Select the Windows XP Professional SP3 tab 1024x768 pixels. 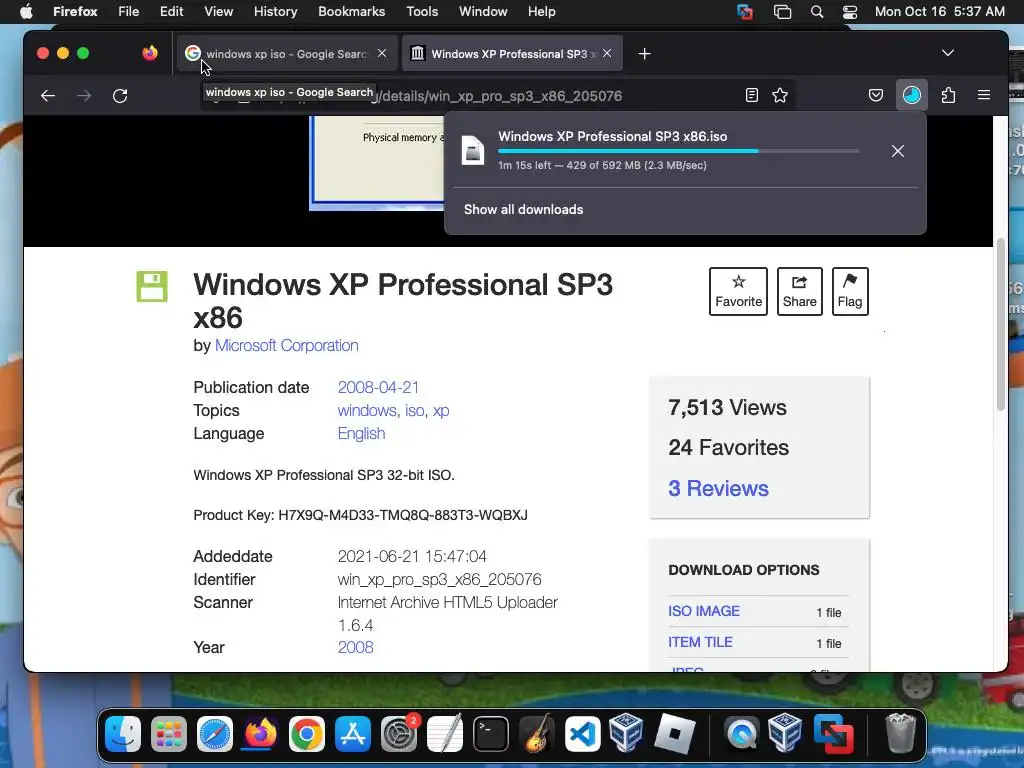(512, 54)
